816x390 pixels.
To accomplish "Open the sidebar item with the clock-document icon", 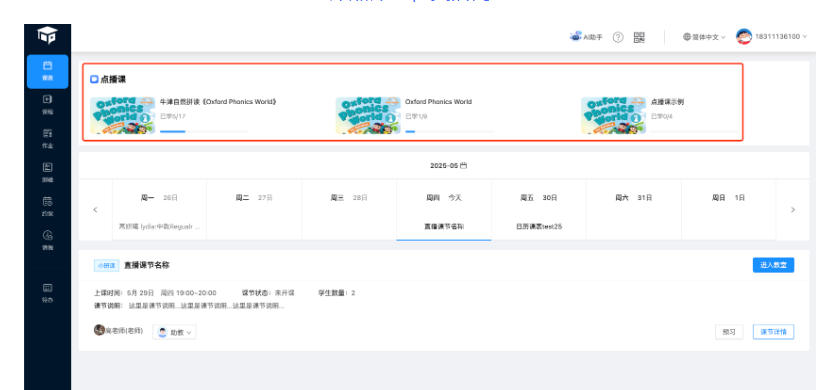I will point(47,240).
